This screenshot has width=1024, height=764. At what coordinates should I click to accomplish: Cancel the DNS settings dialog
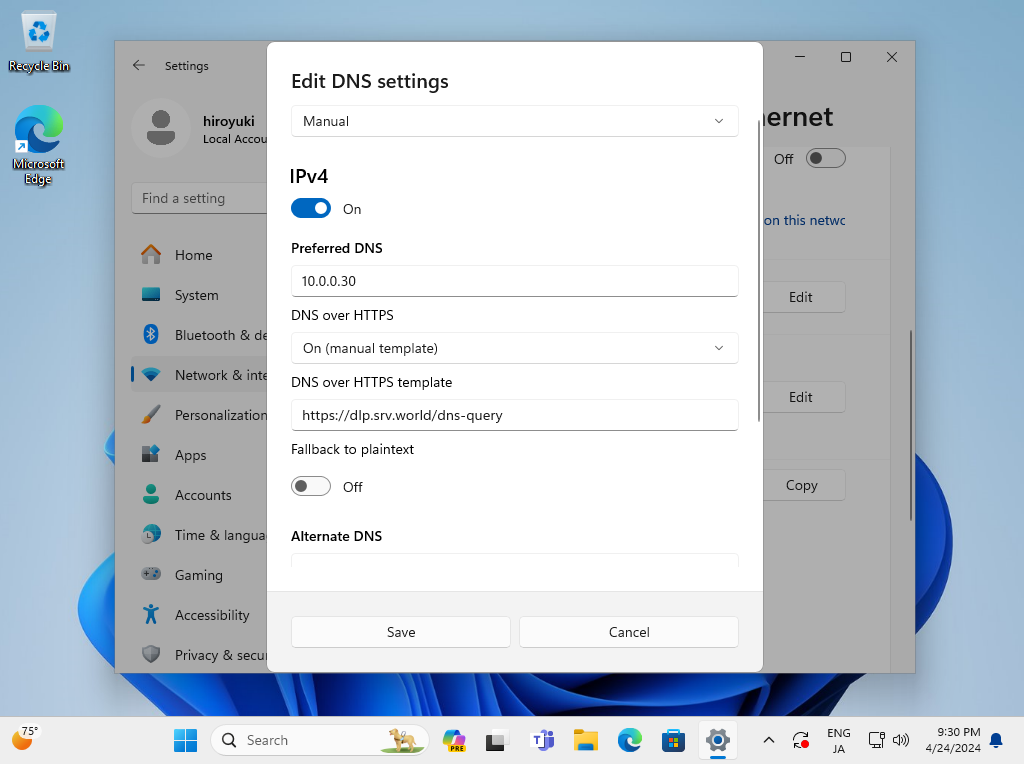628,632
